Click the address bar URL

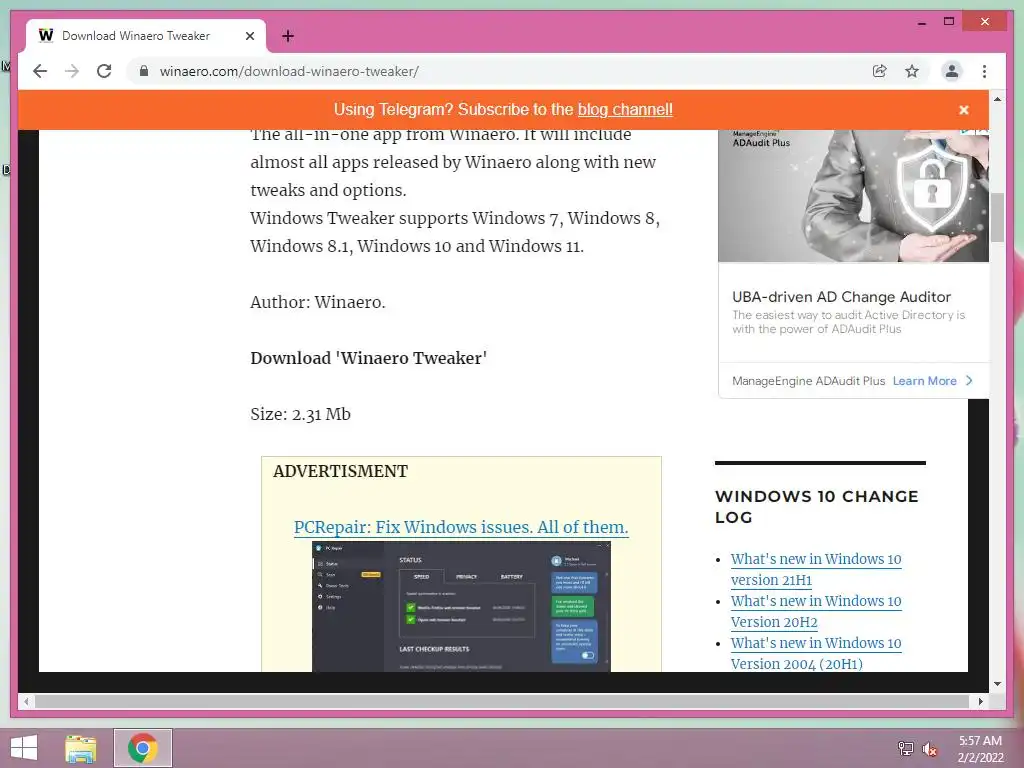point(289,71)
